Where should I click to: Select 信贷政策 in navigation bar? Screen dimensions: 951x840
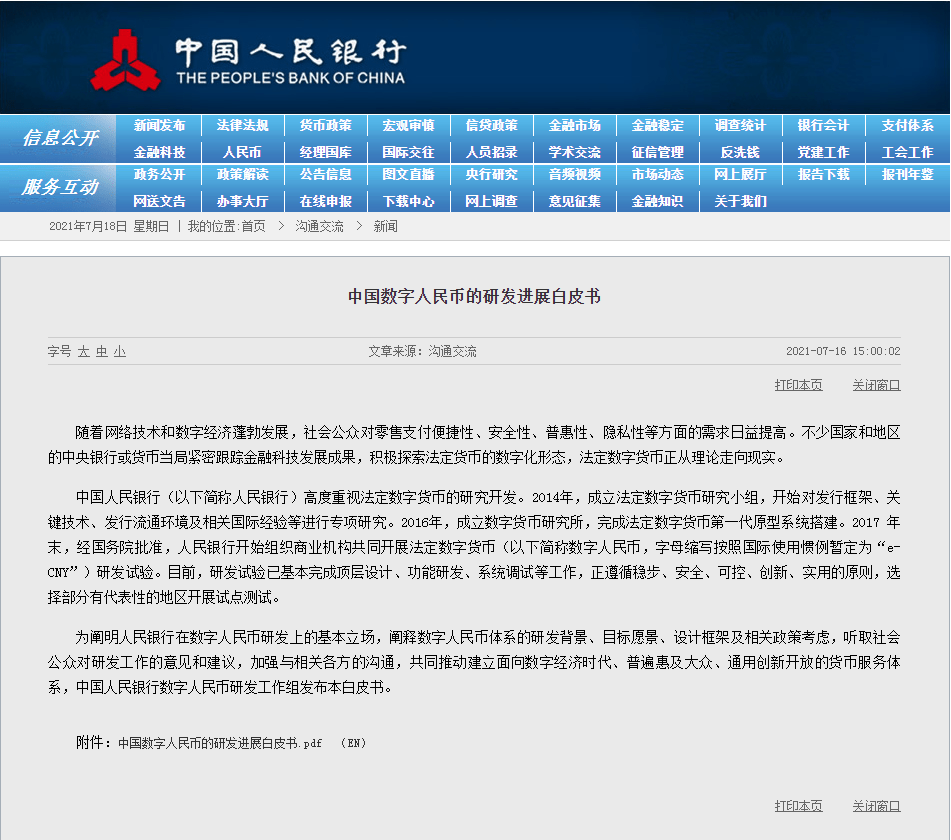(491, 126)
